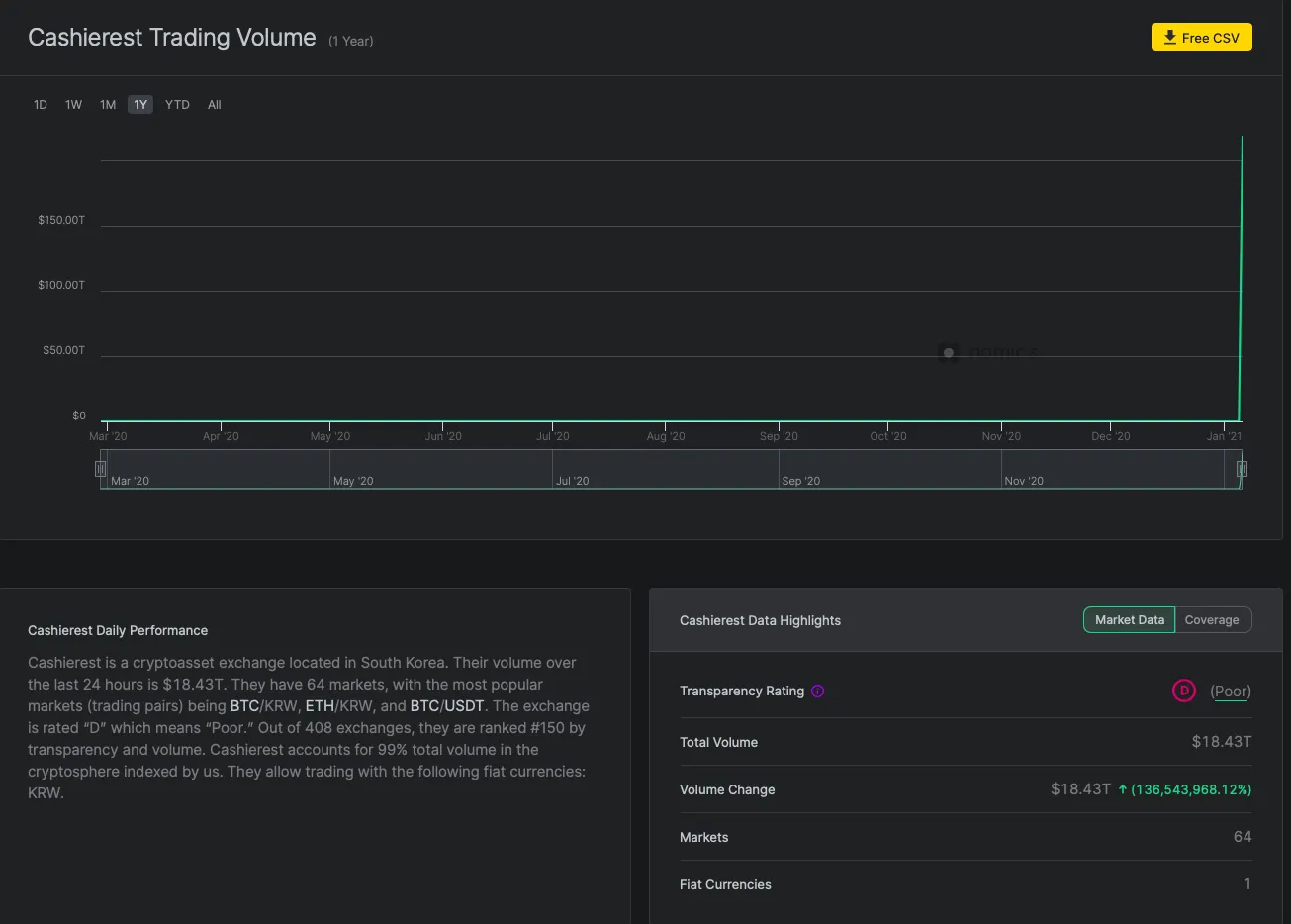Grab the right range navigator handle
The height and width of the screenshot is (924, 1291).
pos(1242,469)
